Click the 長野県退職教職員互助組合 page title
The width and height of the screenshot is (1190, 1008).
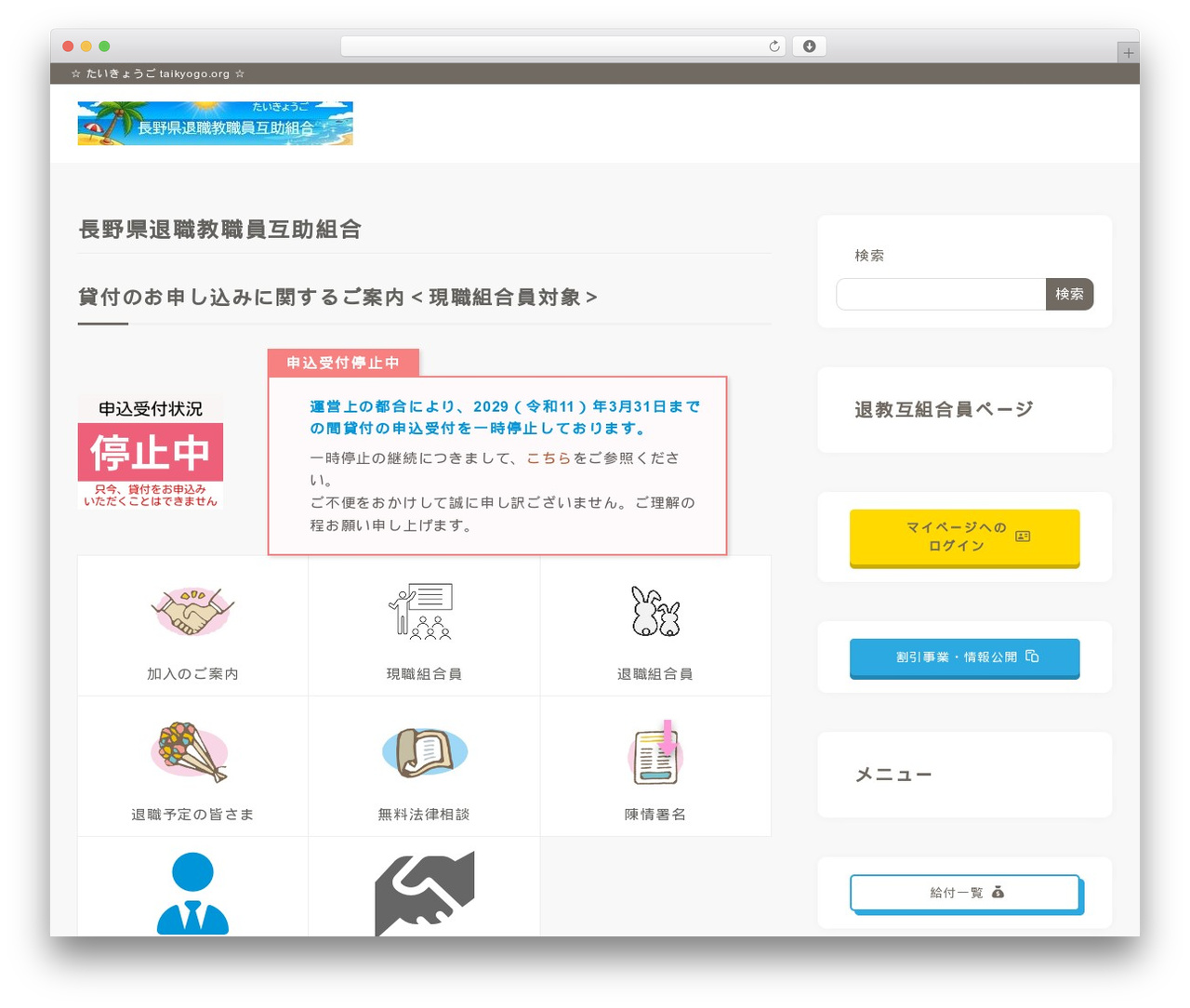(220, 230)
